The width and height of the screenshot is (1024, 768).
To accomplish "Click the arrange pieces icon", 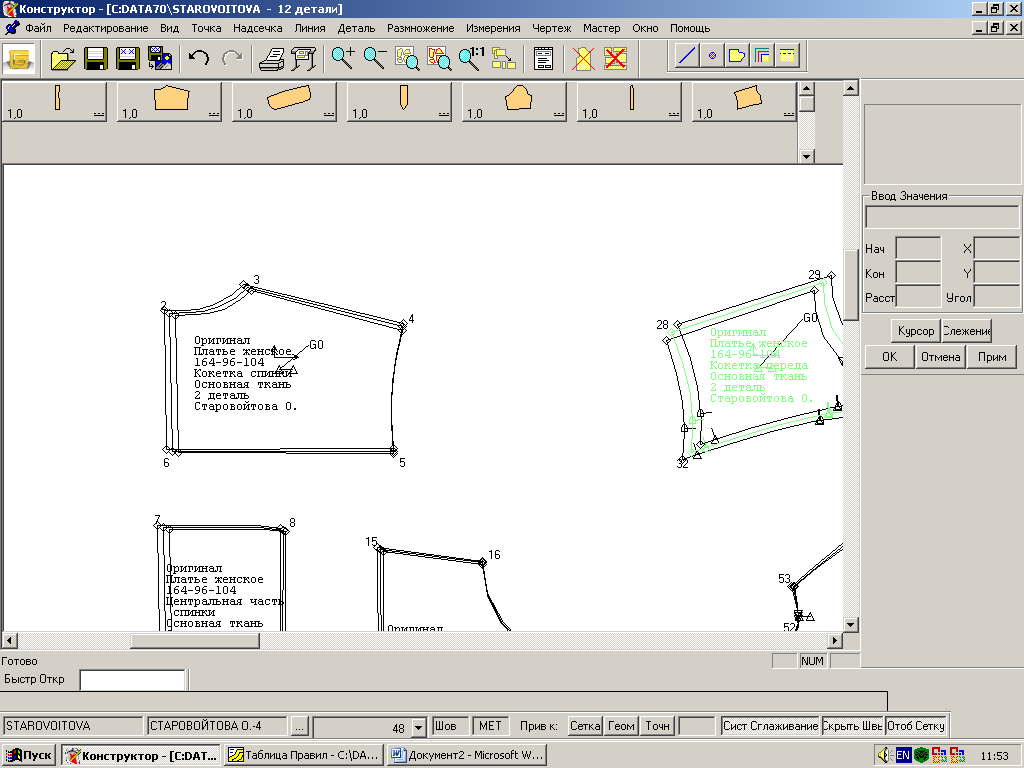I will [504, 59].
